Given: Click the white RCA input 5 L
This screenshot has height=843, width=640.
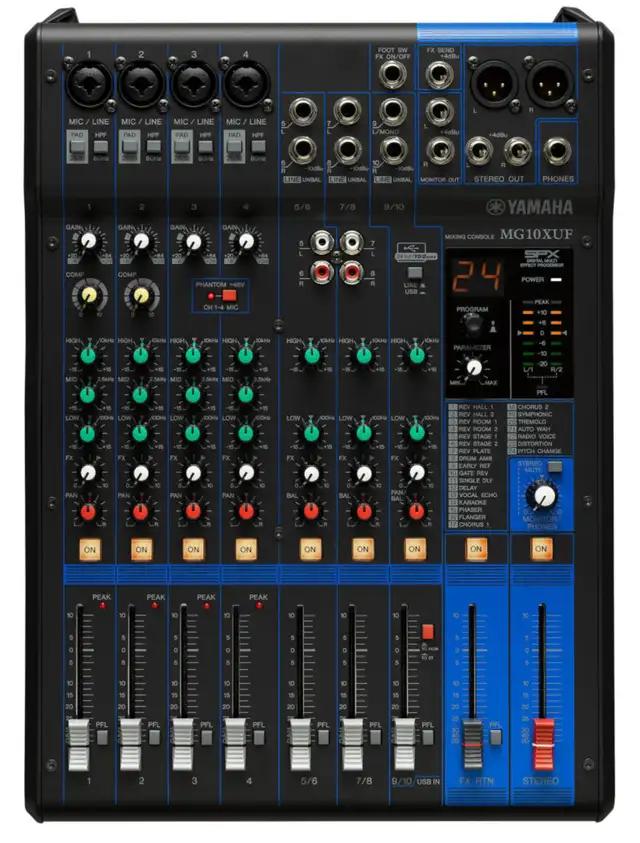Looking at the screenshot, I should tap(322, 243).
